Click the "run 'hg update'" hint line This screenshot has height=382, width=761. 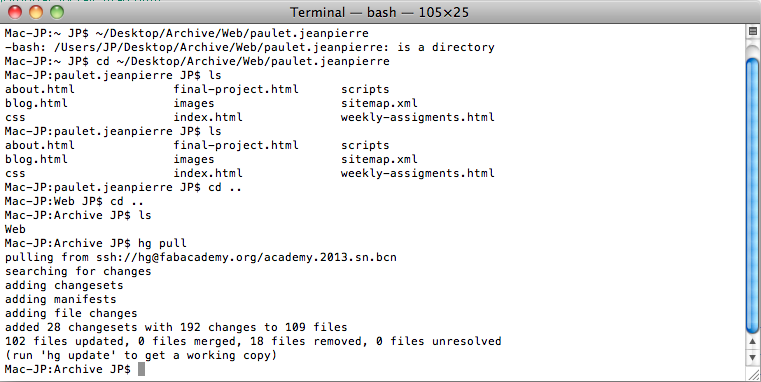point(141,356)
